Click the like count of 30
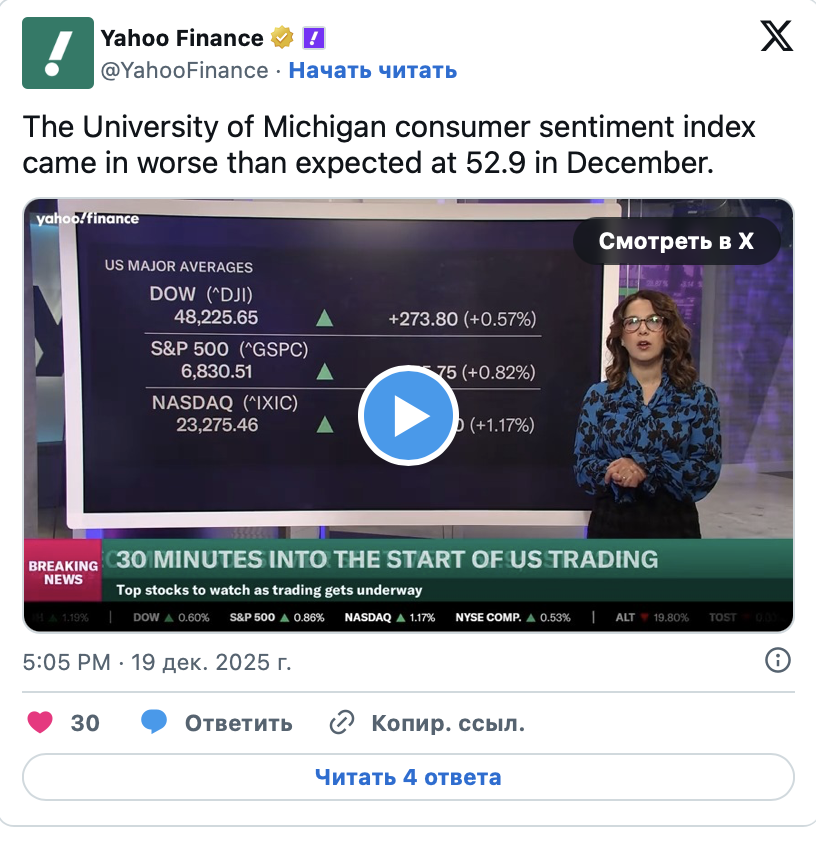Viewport: 816px width, 866px height. tap(85, 723)
